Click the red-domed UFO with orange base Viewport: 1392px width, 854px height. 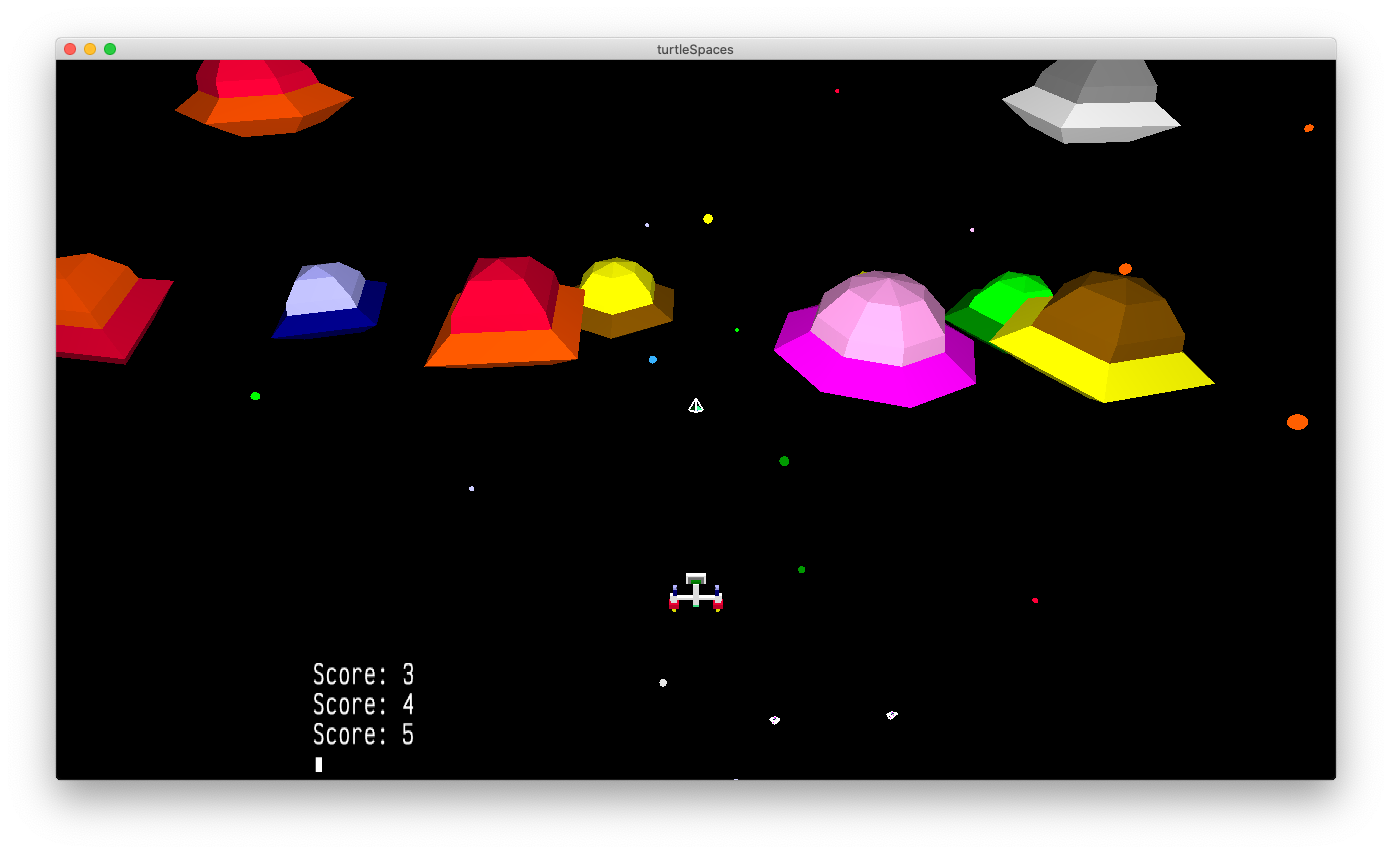(505, 313)
